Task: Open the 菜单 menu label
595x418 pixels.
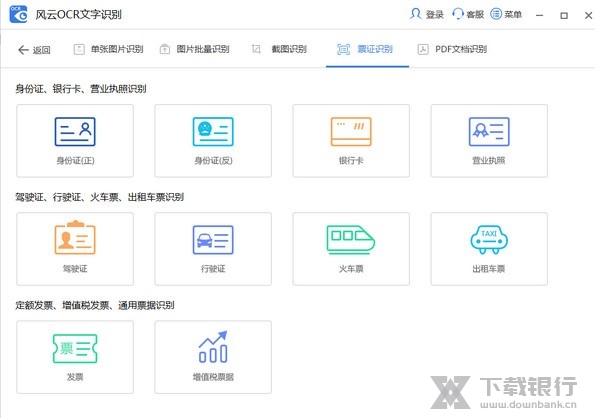Action: (513, 14)
